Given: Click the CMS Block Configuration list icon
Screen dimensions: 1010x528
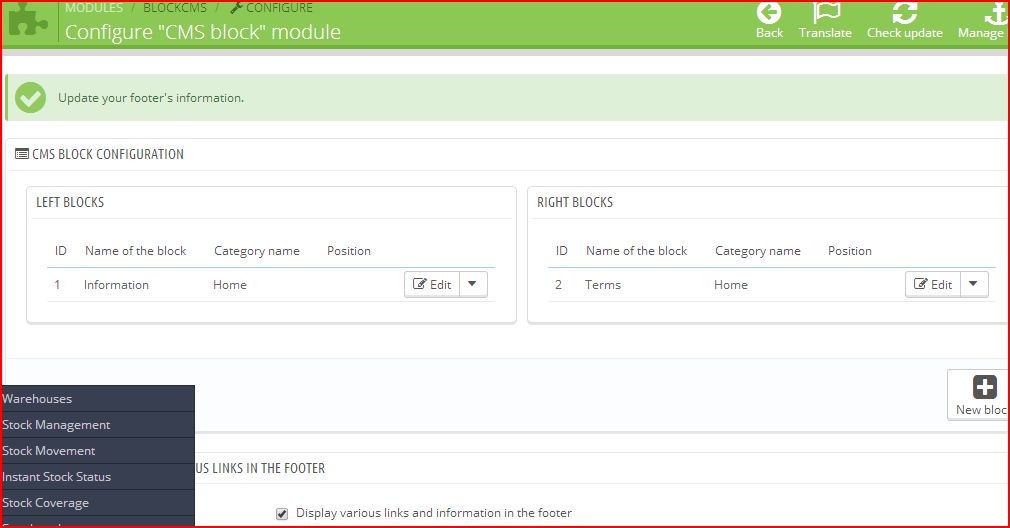Looking at the screenshot, I should (x=22, y=154).
